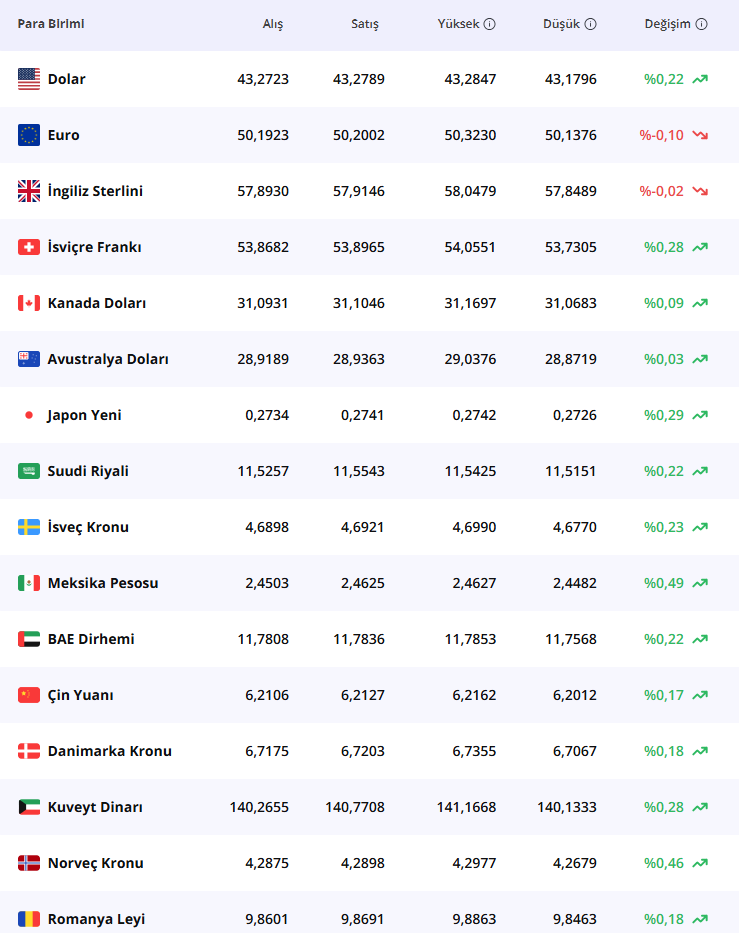This screenshot has width=739, height=933.
Task: Click the Para Birimi column header
Action: (x=50, y=24)
